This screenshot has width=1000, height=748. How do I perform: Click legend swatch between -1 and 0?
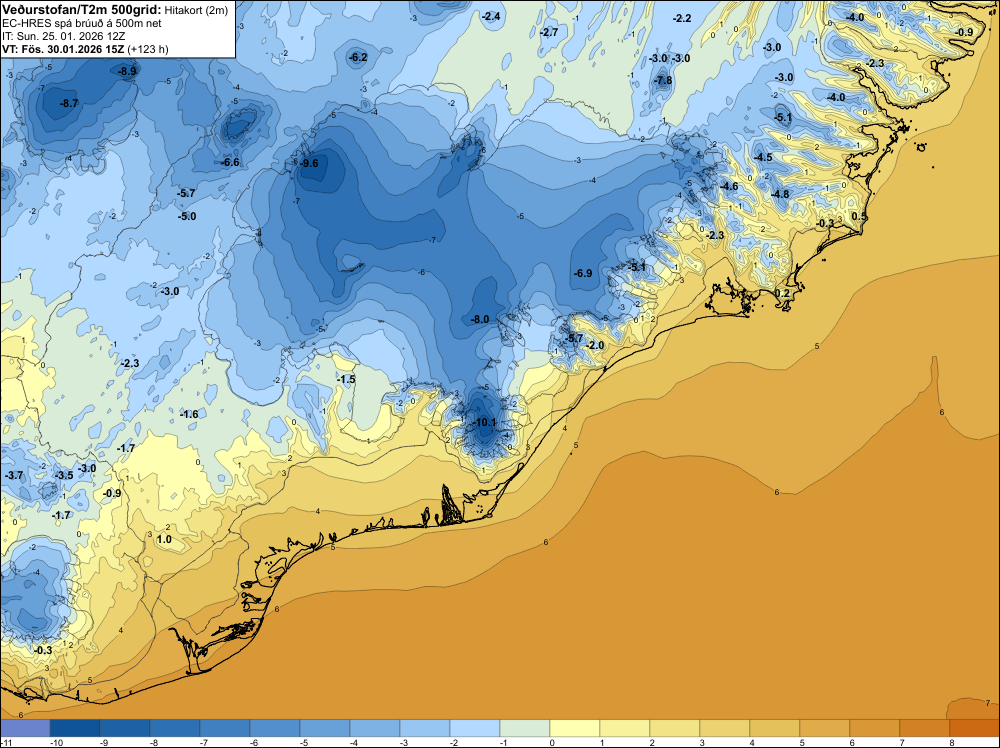524,728
